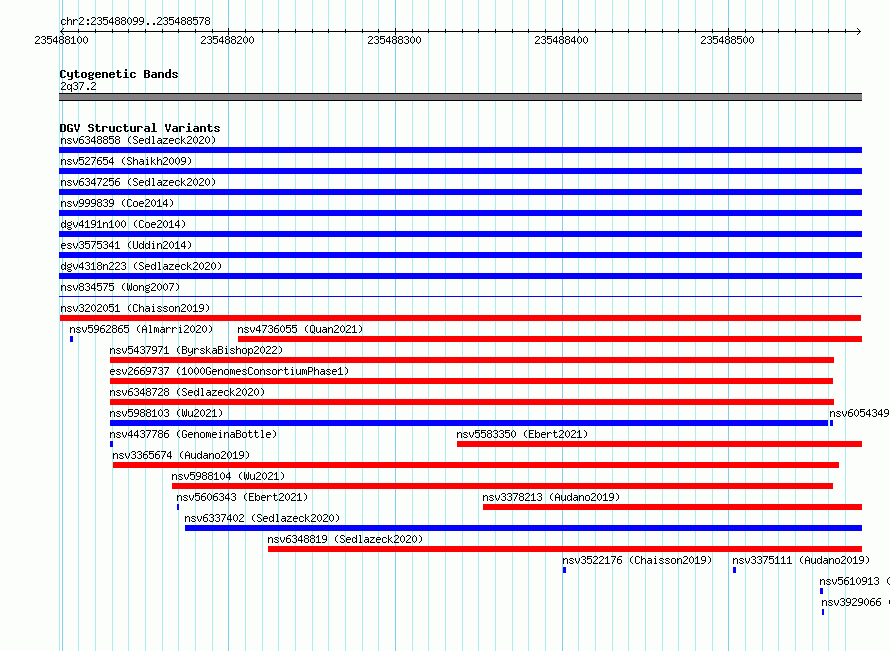Select the blue bar under nsv527654
This screenshot has width=890, height=651.
pos(460,171)
